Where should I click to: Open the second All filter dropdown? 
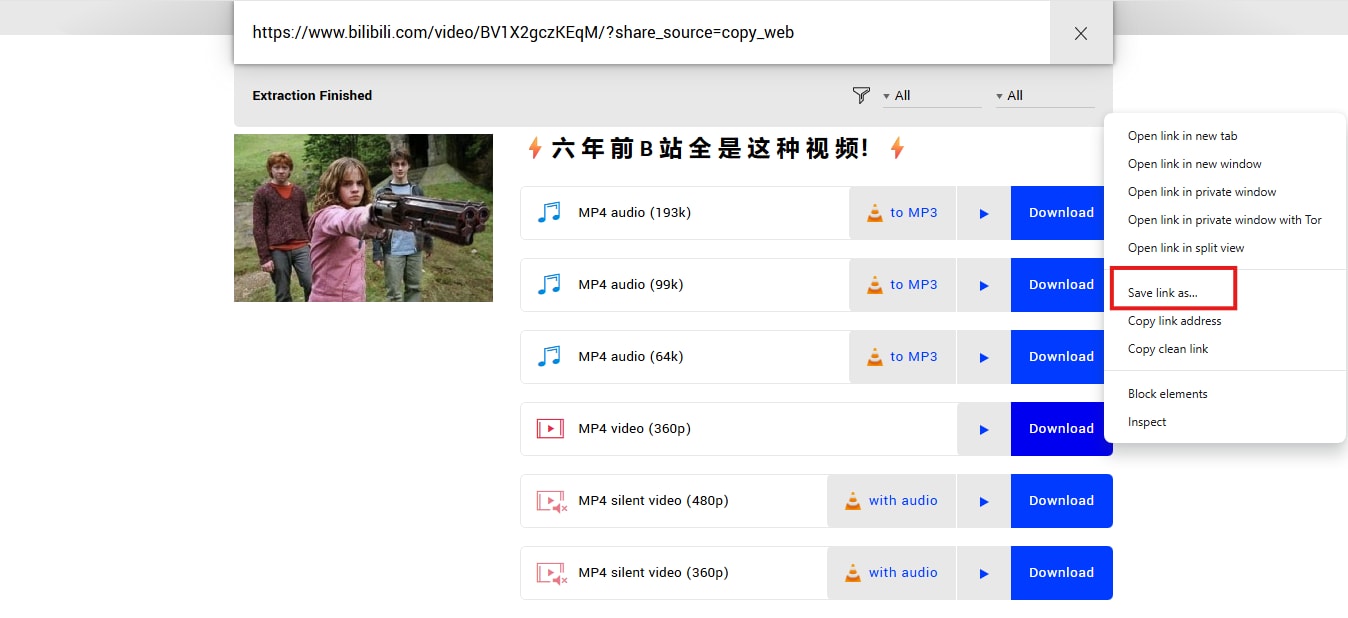pos(1044,96)
